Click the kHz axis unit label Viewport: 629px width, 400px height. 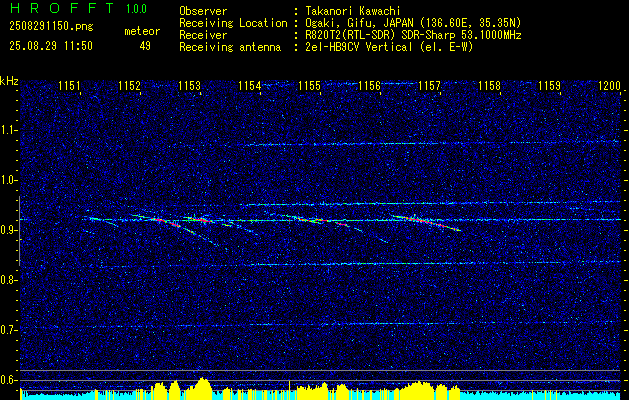click(9, 81)
